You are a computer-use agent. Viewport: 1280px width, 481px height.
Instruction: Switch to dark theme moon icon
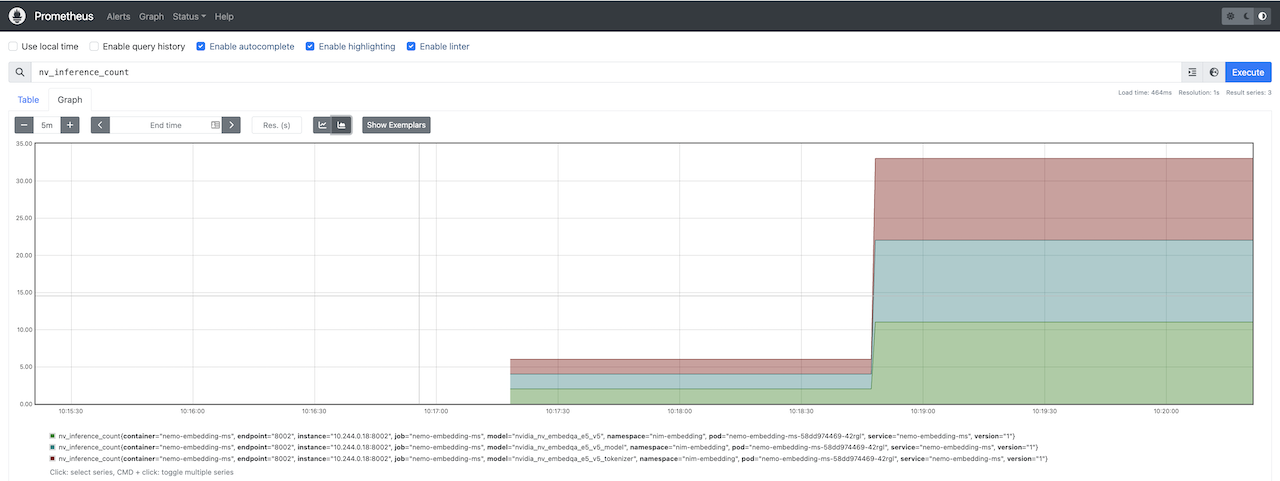[1246, 17]
